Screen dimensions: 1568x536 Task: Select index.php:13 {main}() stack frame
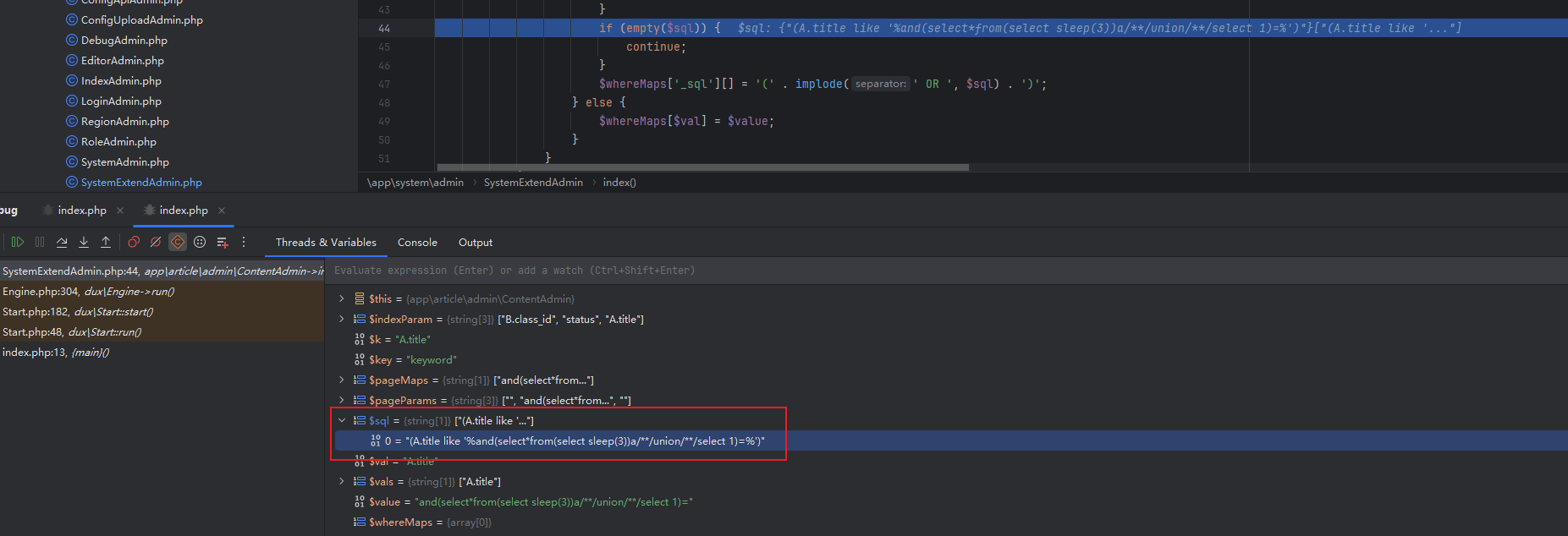pyautogui.click(x=162, y=353)
